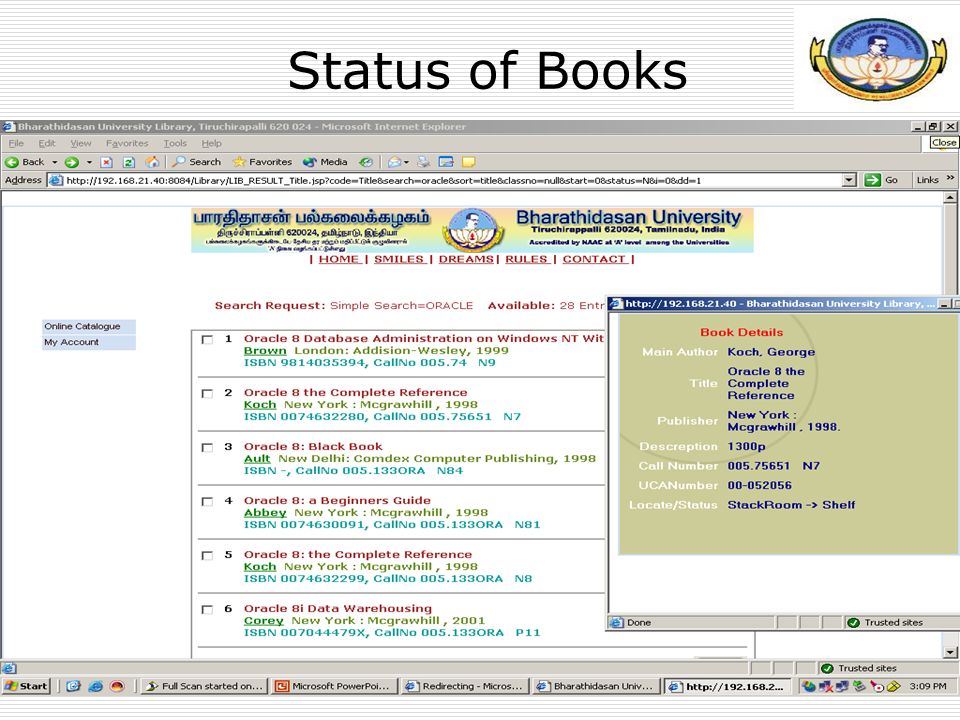960x720 pixels.
Task: Open the My Account sidebar item
Action: tap(89, 342)
